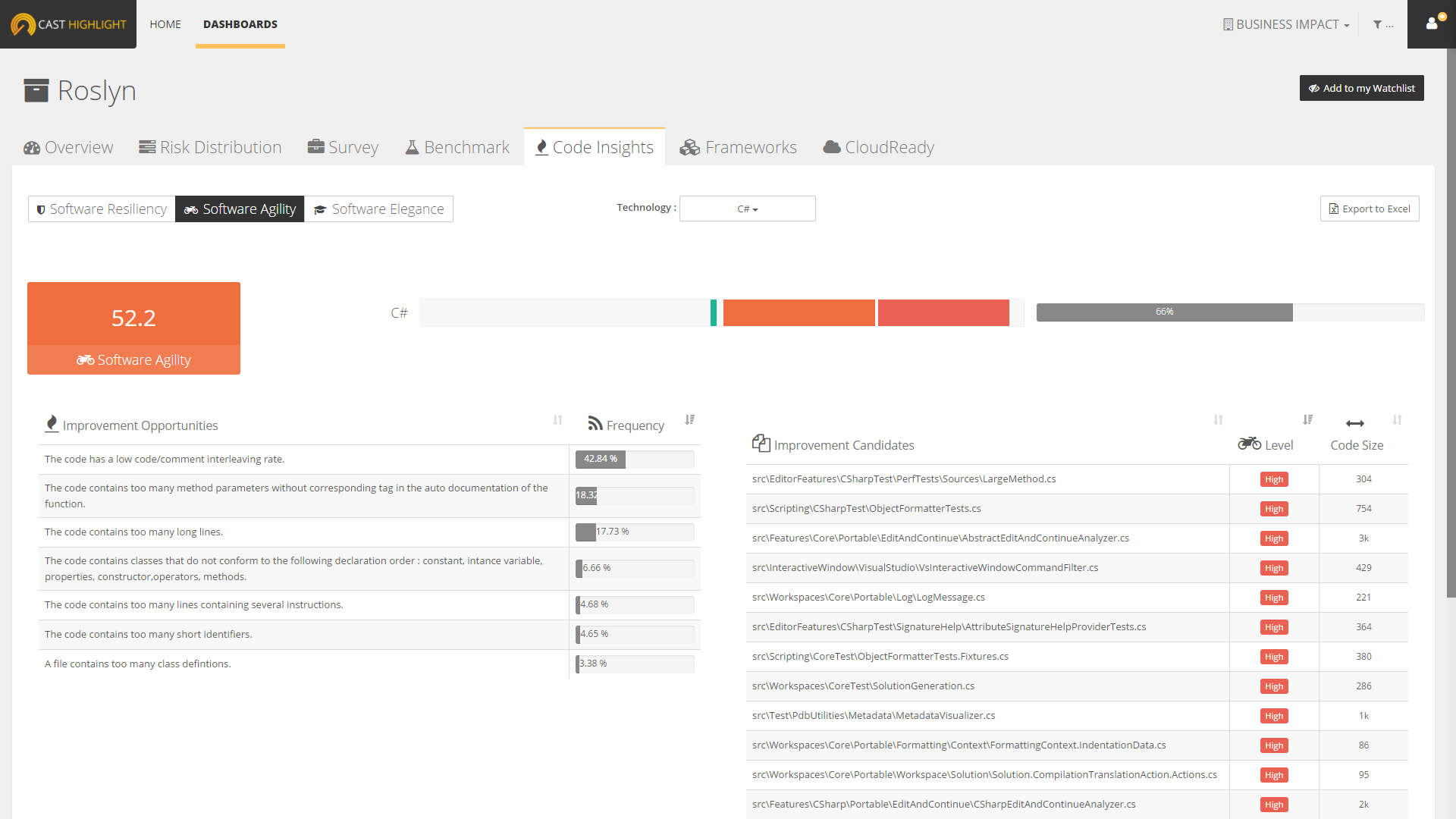
Task: Open MetadataVisualizer.cs candidate file
Action: pos(874,716)
